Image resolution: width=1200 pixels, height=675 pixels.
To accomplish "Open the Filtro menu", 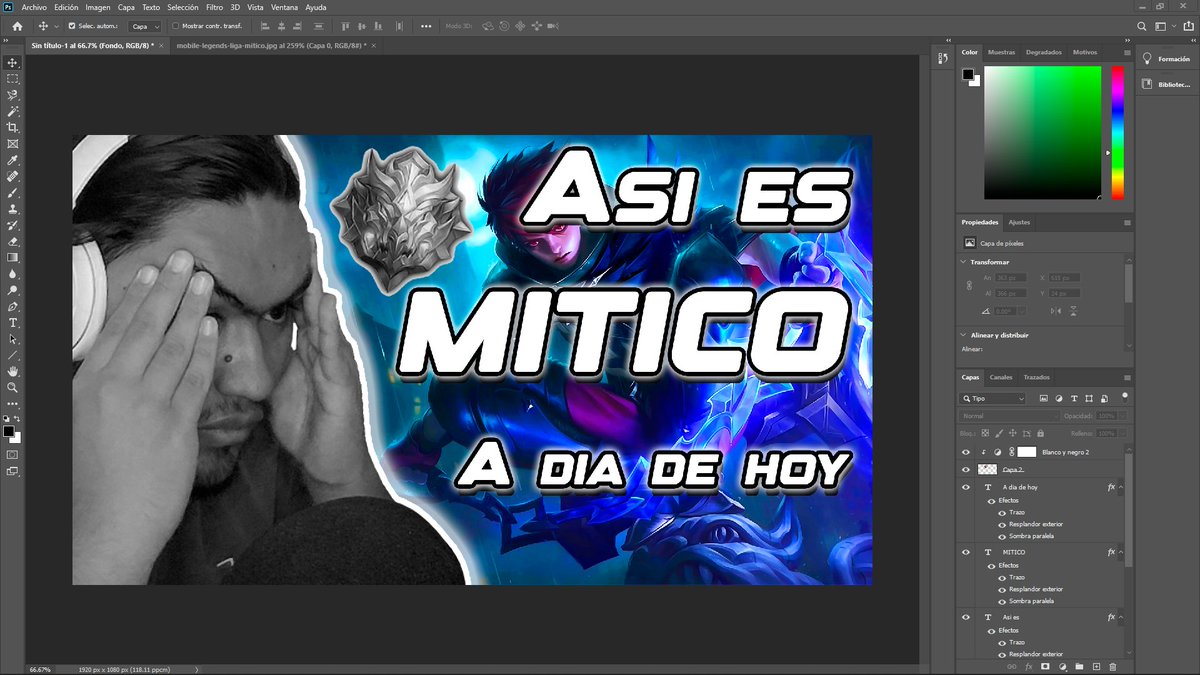I will pos(215,7).
